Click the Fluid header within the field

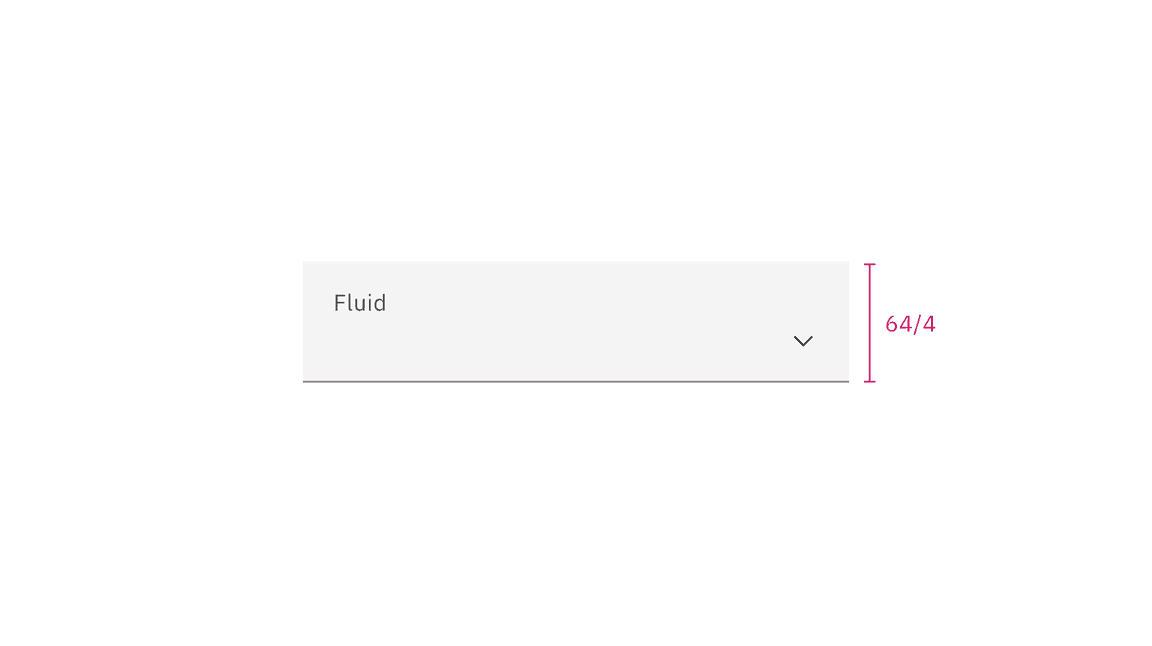(360, 303)
